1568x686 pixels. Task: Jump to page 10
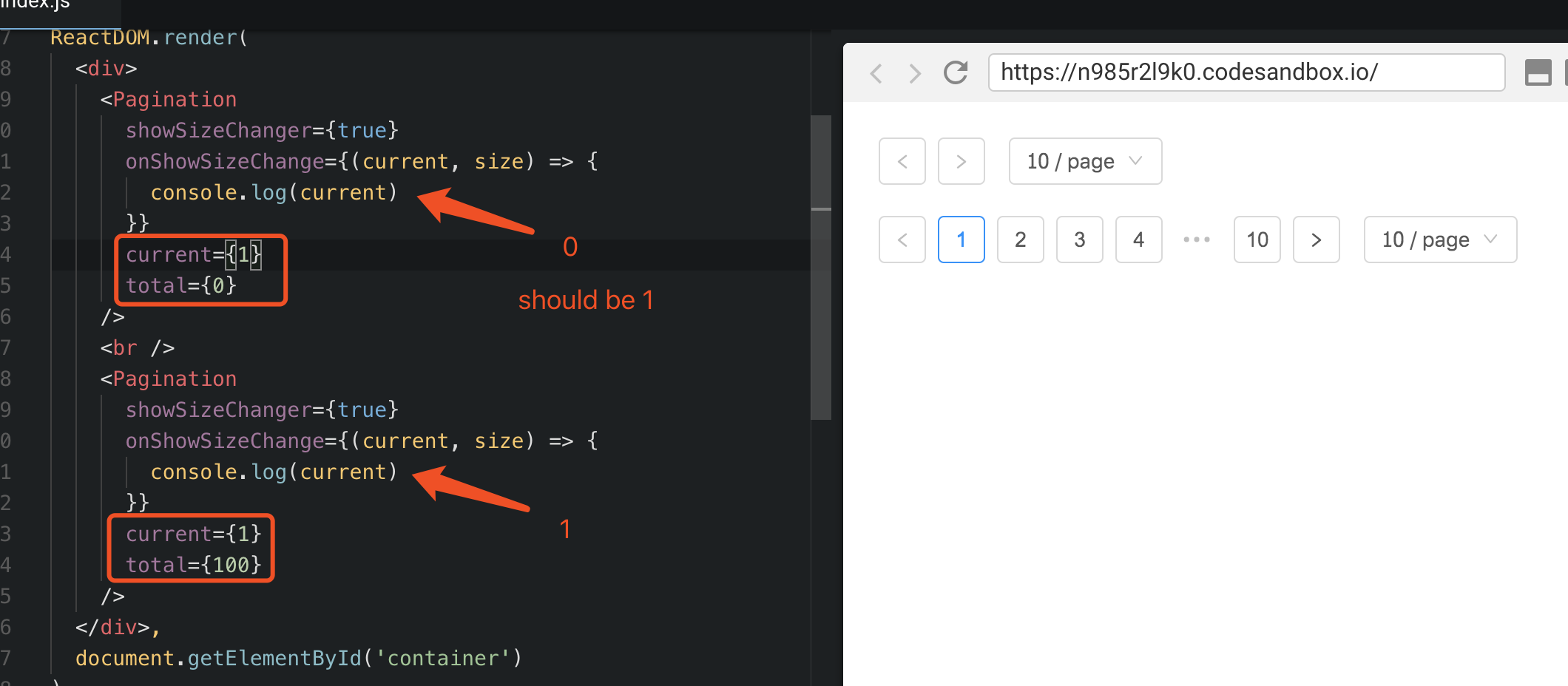(x=1257, y=240)
